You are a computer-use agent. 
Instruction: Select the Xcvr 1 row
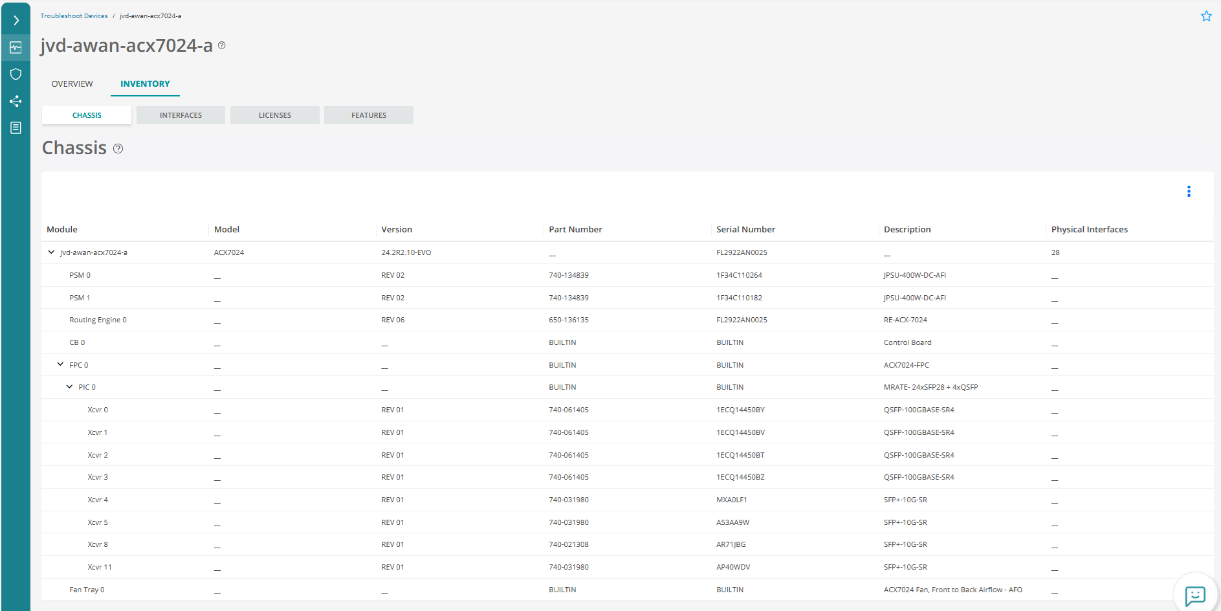click(98, 432)
